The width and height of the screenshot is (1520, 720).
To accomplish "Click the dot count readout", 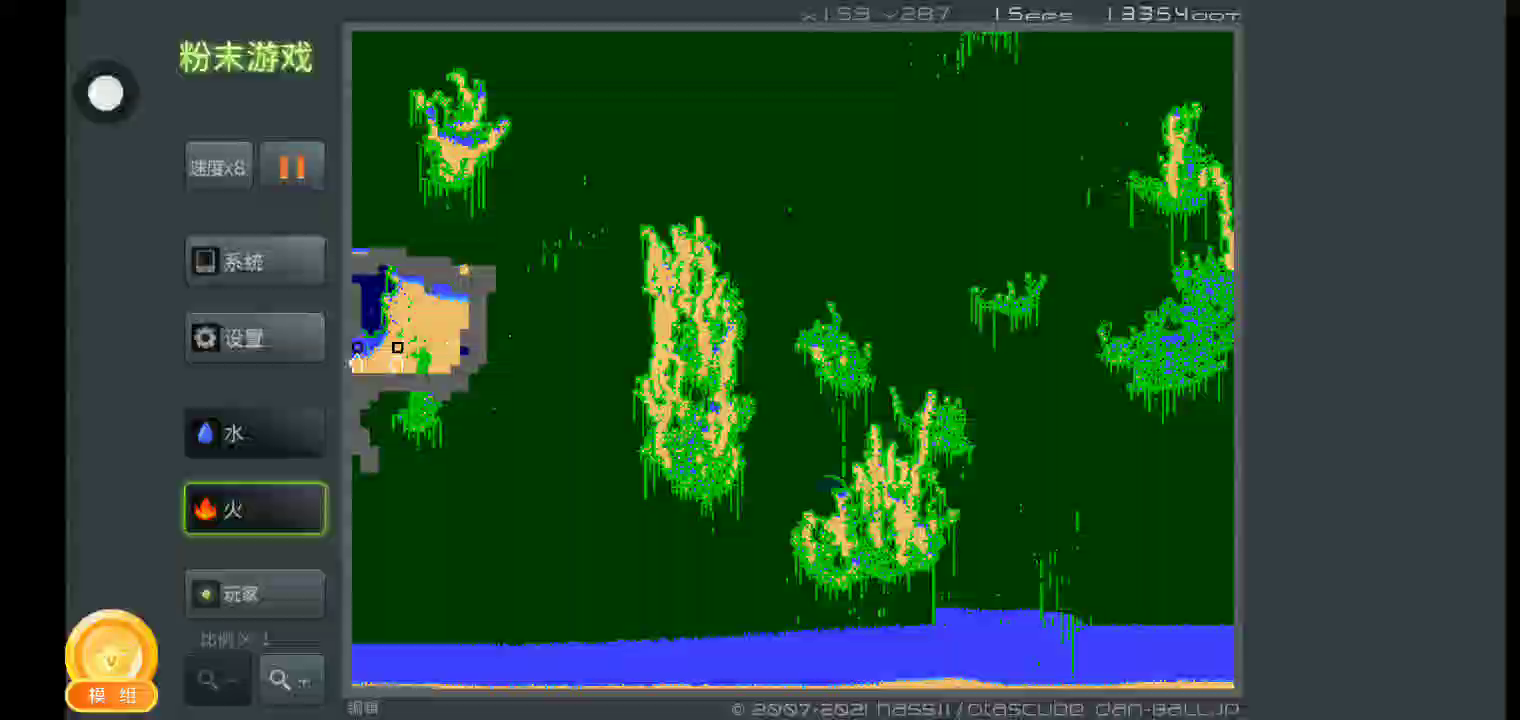I will (x=1172, y=14).
